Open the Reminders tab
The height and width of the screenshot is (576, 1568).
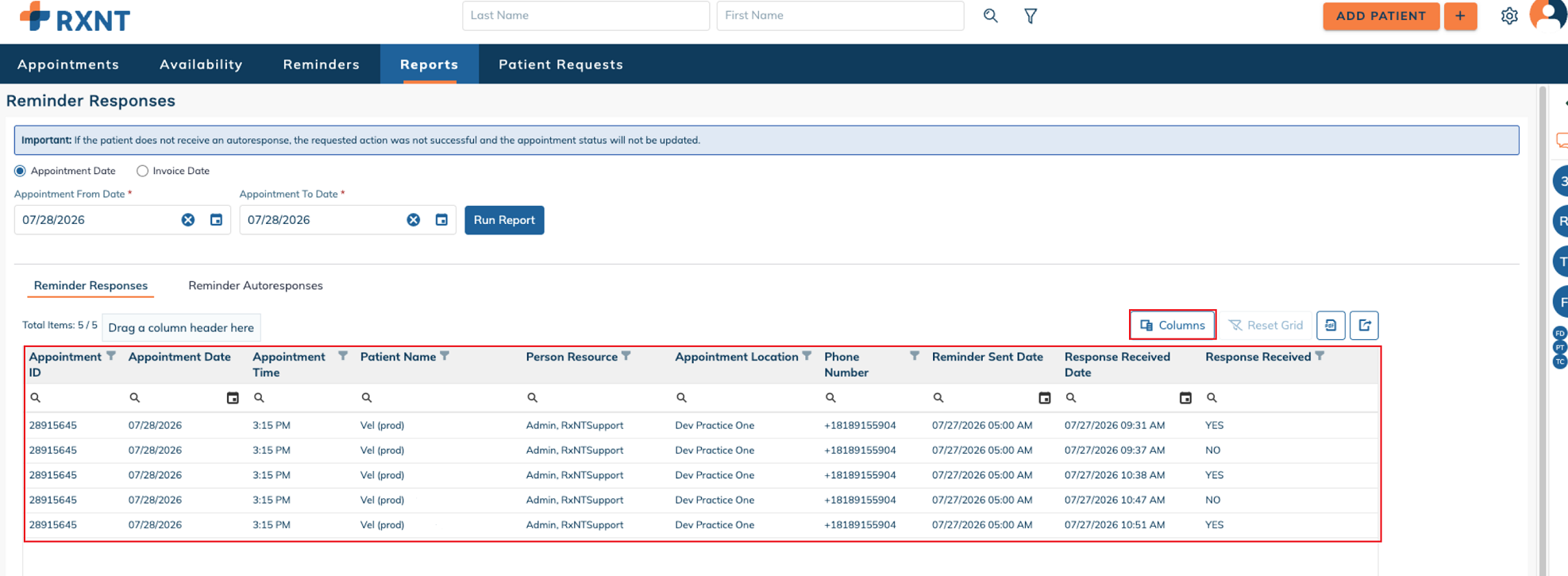322,64
